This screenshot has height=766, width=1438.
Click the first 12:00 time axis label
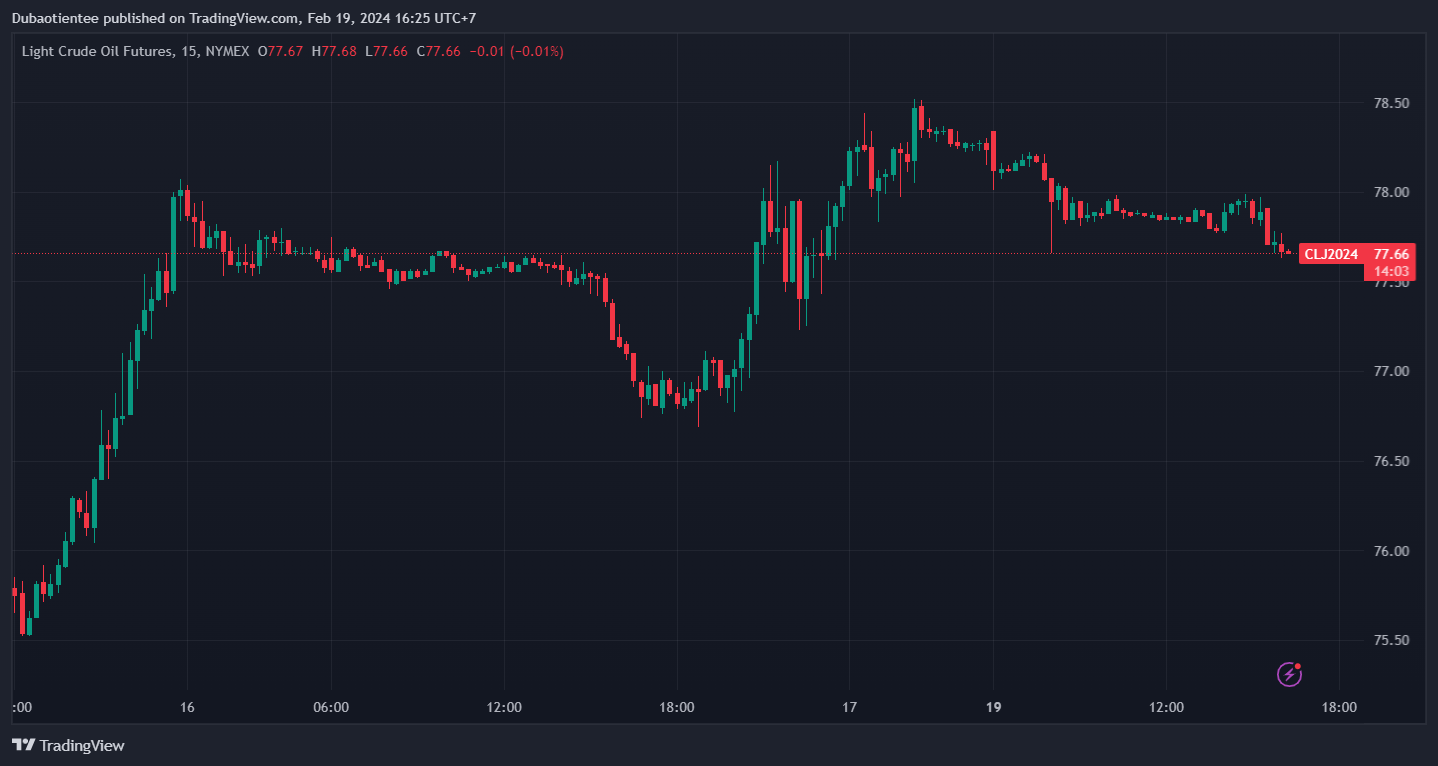coord(504,708)
